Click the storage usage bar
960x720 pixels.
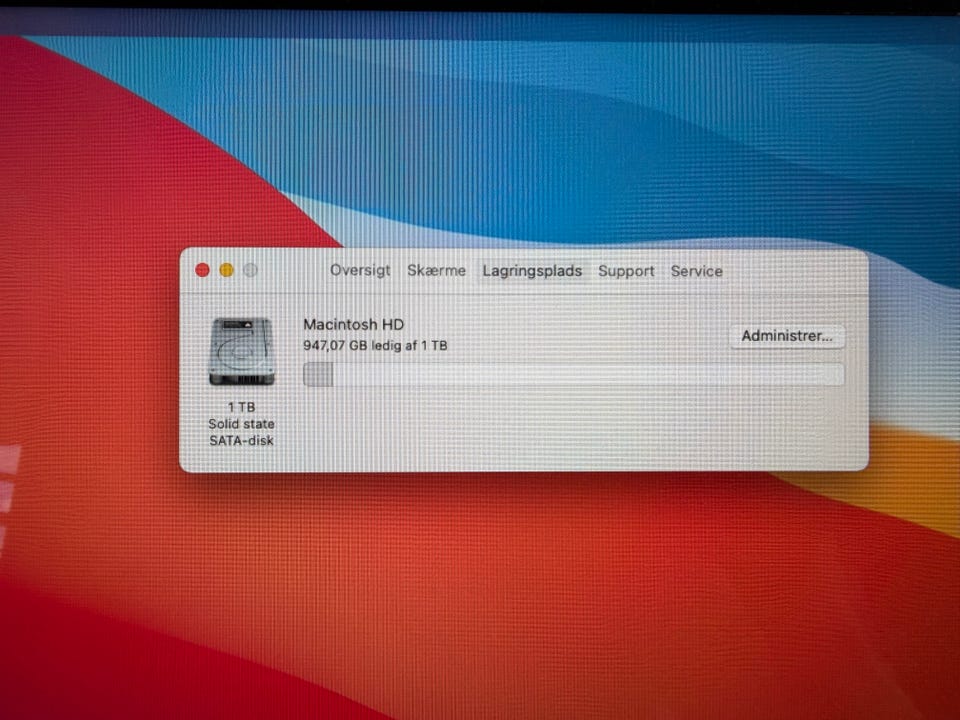[574, 374]
